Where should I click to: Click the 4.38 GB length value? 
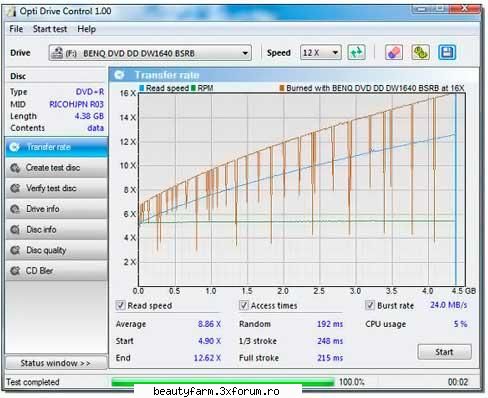click(89, 116)
